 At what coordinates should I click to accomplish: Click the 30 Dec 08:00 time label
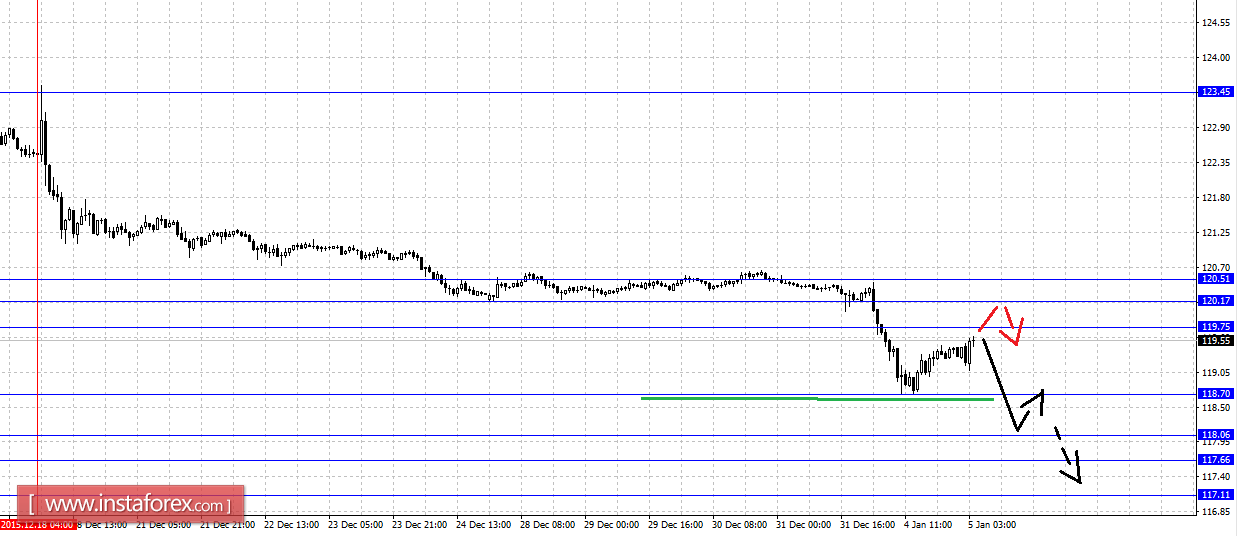(x=740, y=524)
